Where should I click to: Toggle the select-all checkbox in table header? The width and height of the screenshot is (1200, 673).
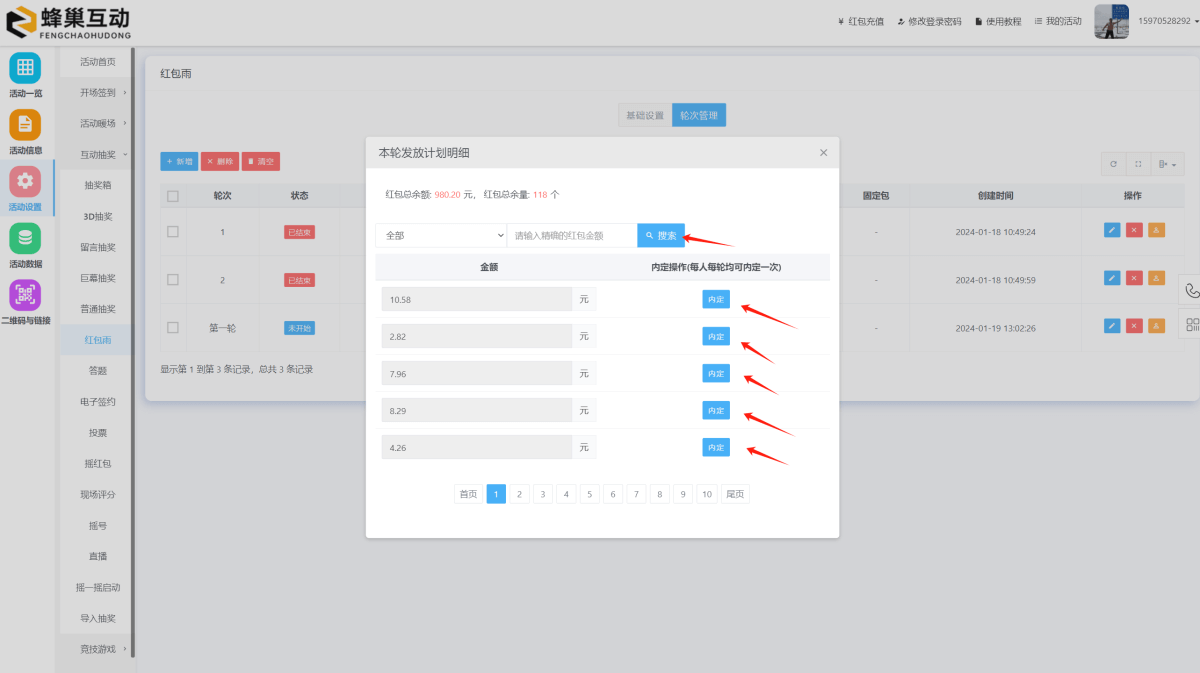pos(173,196)
